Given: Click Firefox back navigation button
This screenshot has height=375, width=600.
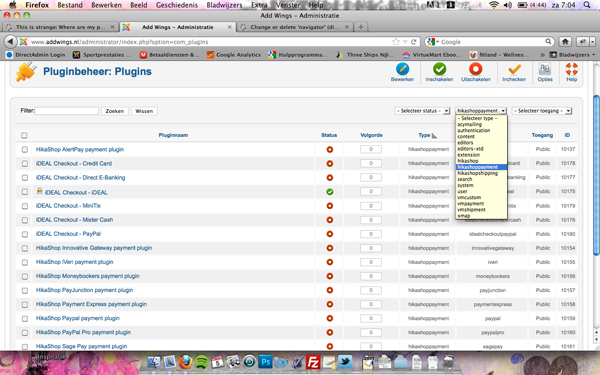Looking at the screenshot, I should (11, 42).
